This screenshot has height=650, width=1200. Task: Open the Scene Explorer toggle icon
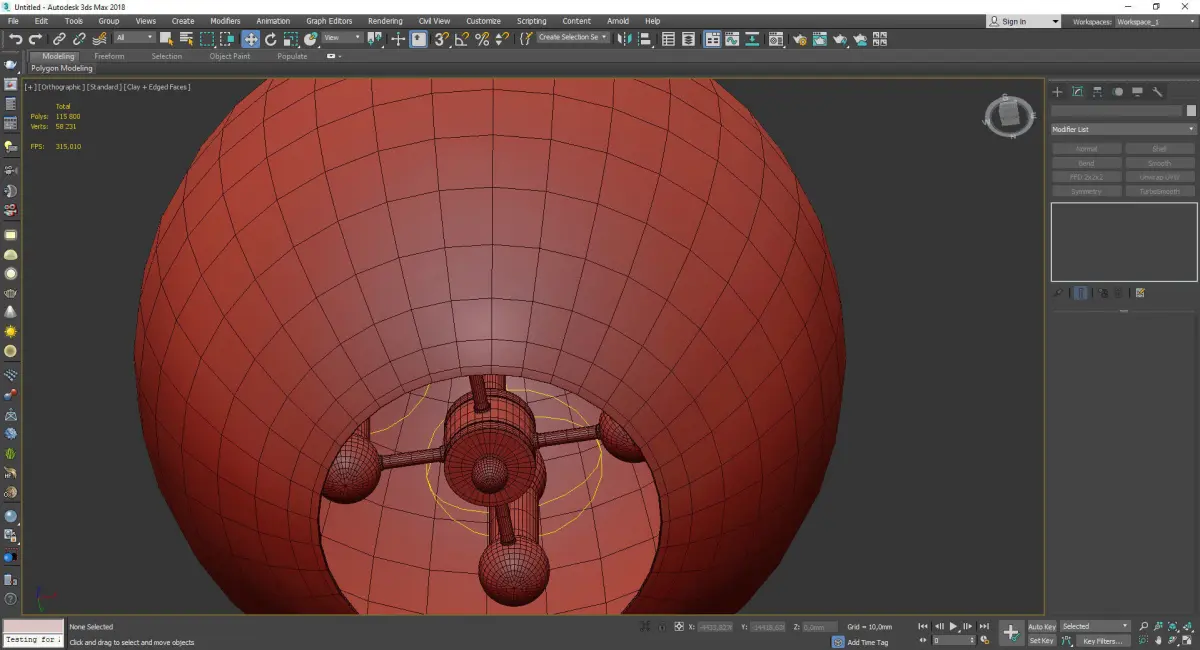point(668,39)
